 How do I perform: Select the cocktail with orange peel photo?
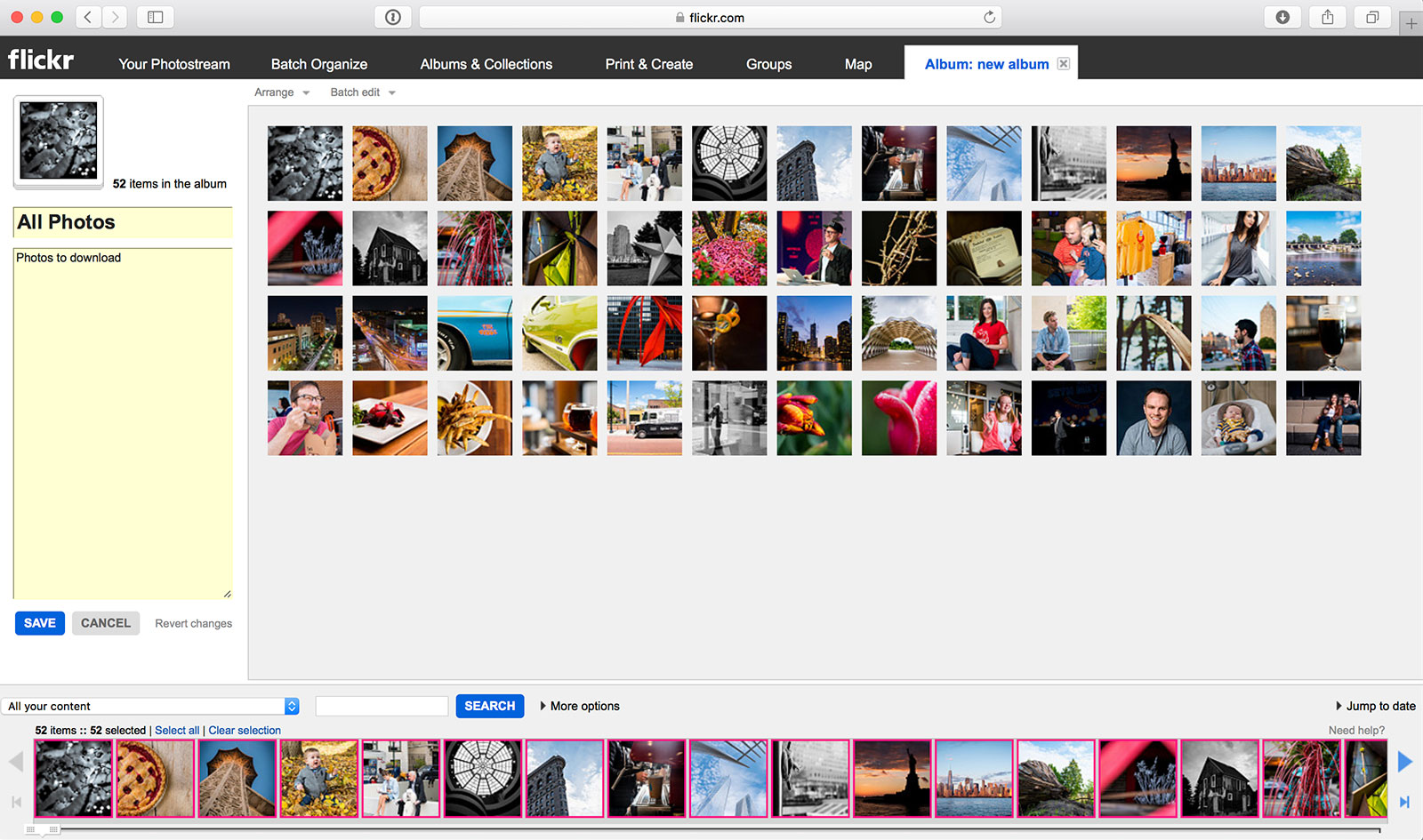[x=729, y=333]
